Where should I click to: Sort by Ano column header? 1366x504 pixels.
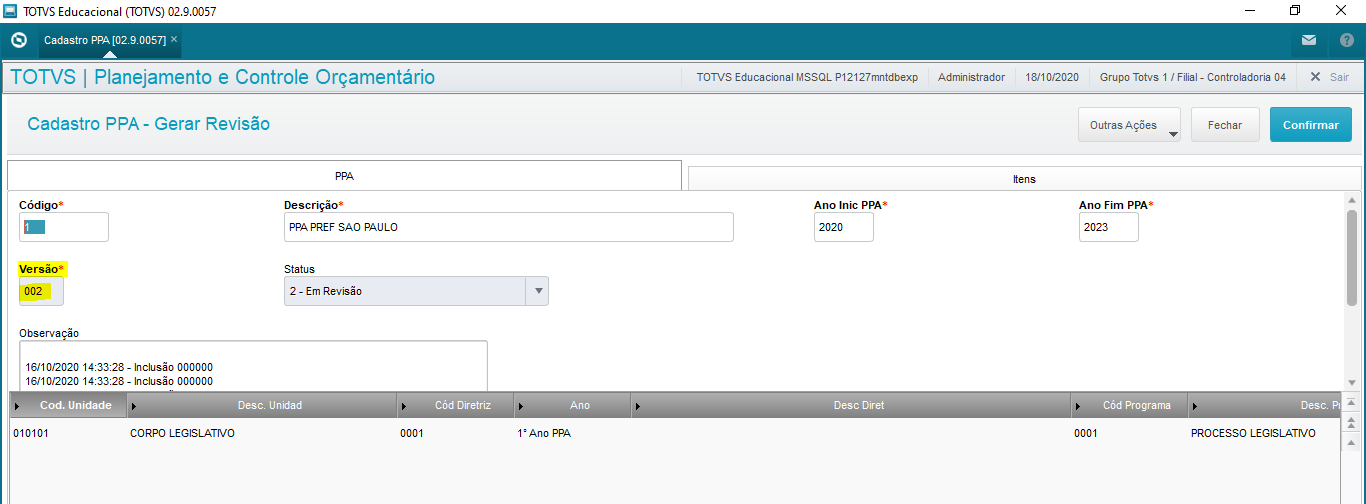click(572, 405)
